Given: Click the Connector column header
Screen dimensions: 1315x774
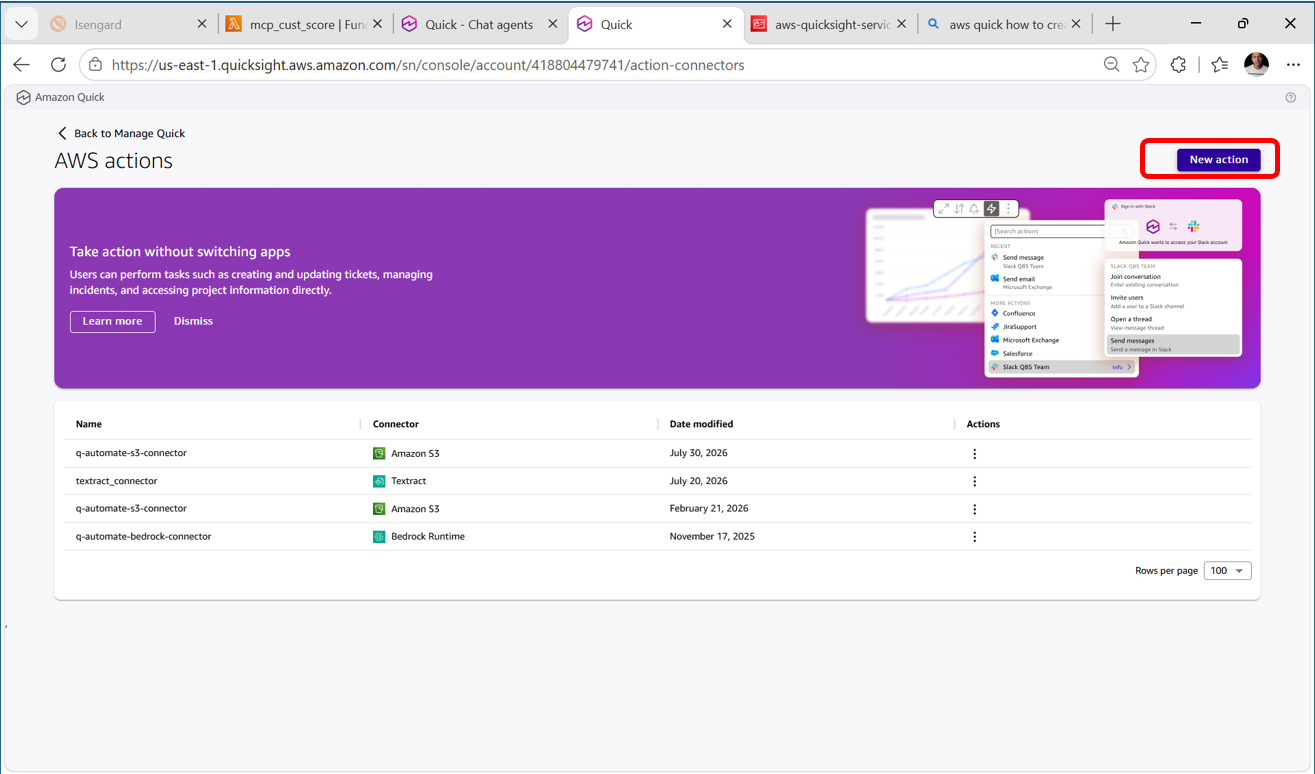Looking at the screenshot, I should [x=396, y=424].
